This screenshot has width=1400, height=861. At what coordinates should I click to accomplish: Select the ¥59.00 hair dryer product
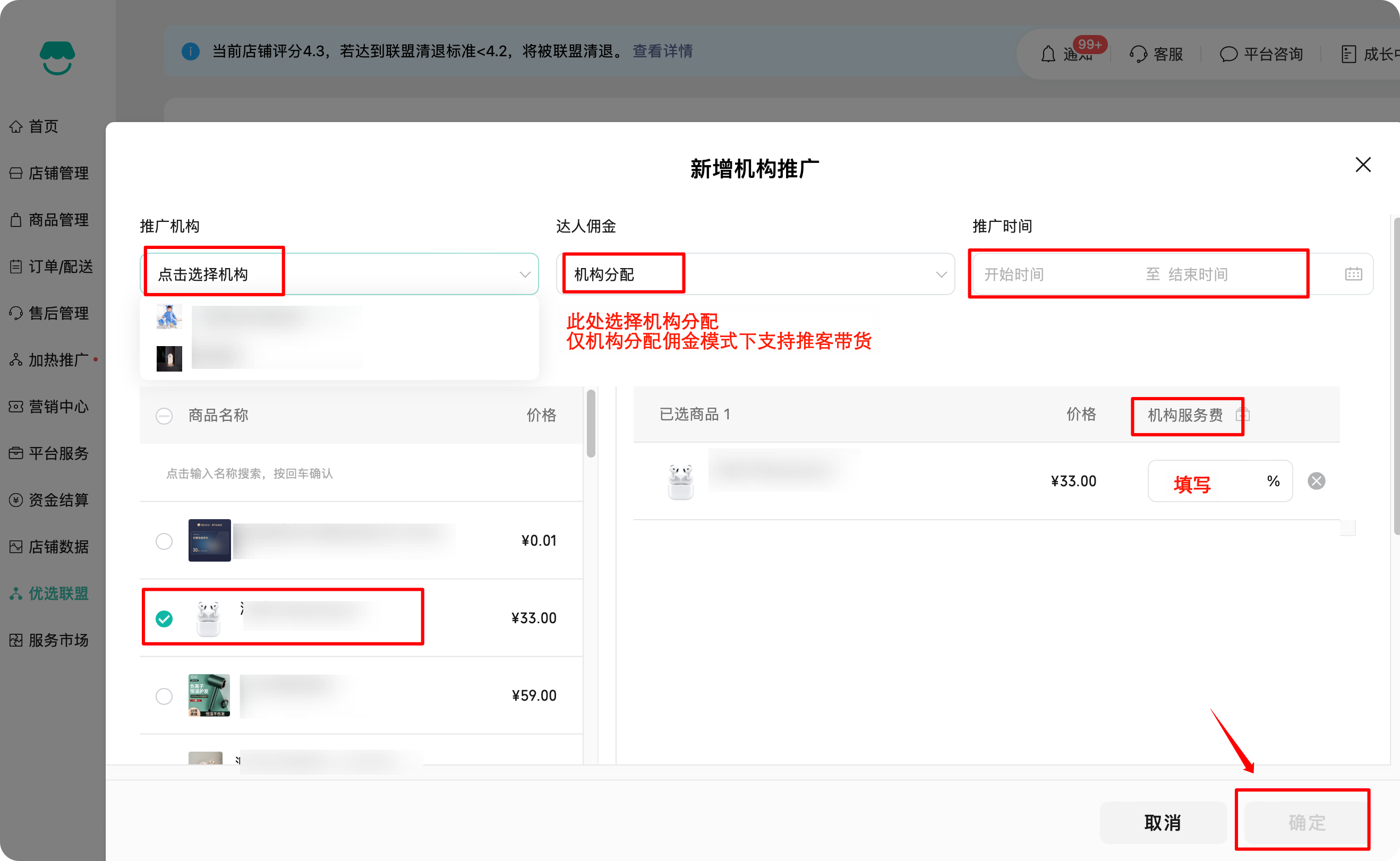click(164, 696)
